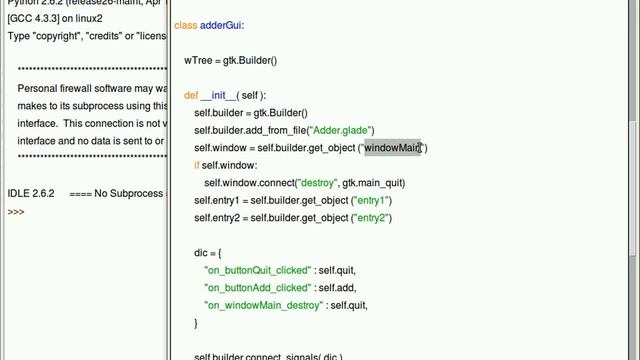Click the "Adder.glade" string in add_from_file

pyautogui.click(x=340, y=131)
